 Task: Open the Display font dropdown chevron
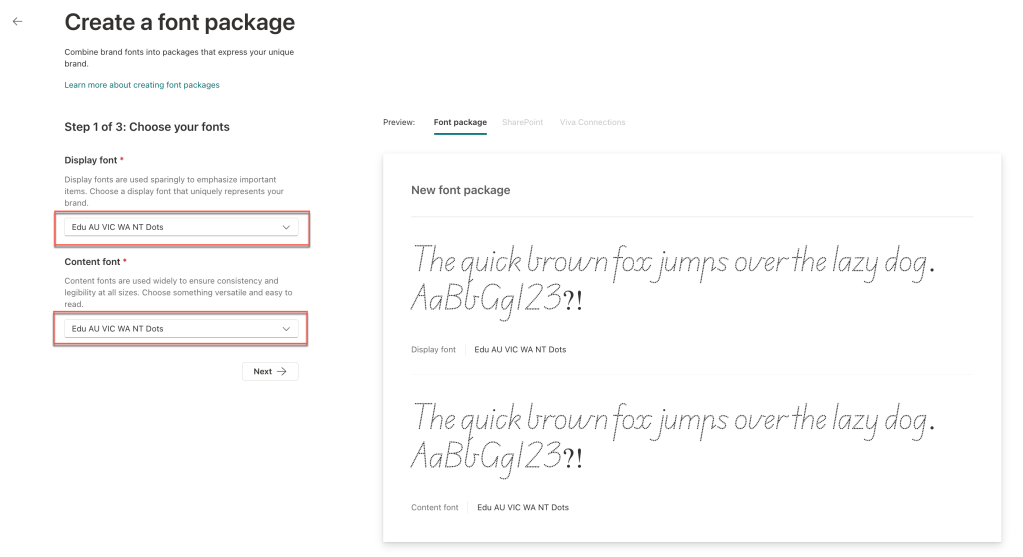(x=286, y=227)
